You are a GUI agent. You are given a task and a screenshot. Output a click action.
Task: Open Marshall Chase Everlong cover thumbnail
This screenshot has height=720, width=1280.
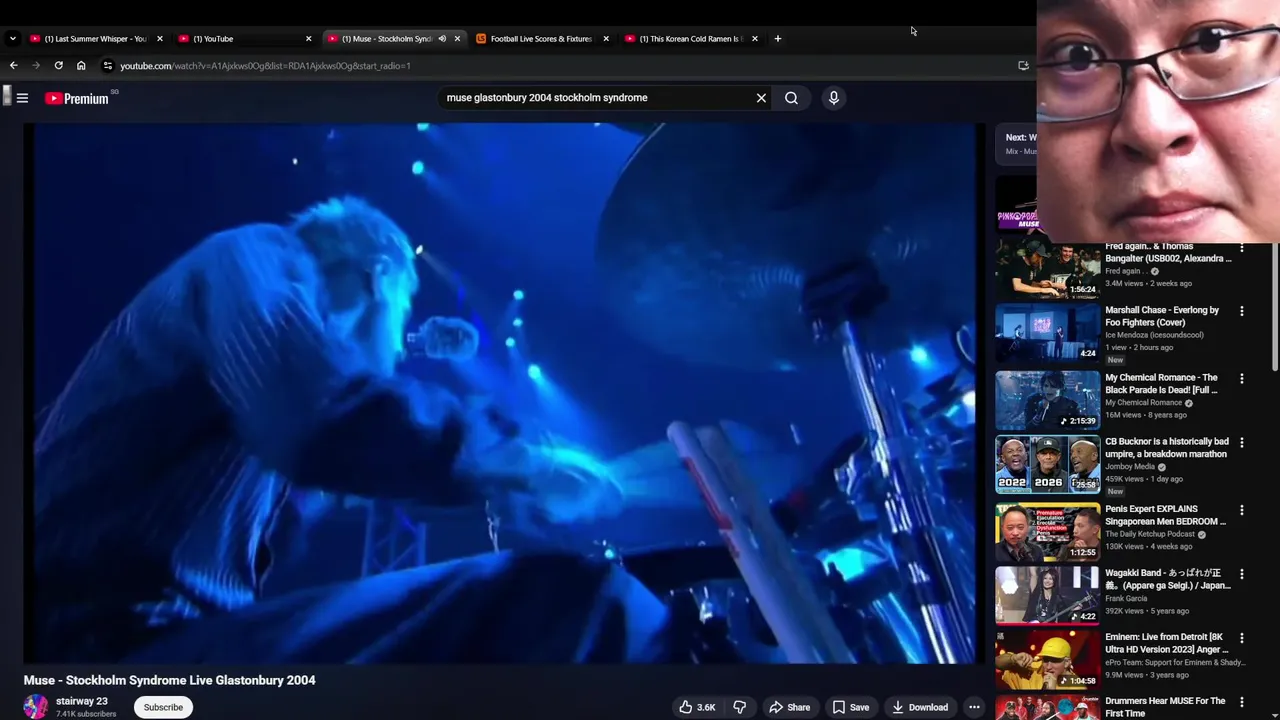pos(1047,332)
